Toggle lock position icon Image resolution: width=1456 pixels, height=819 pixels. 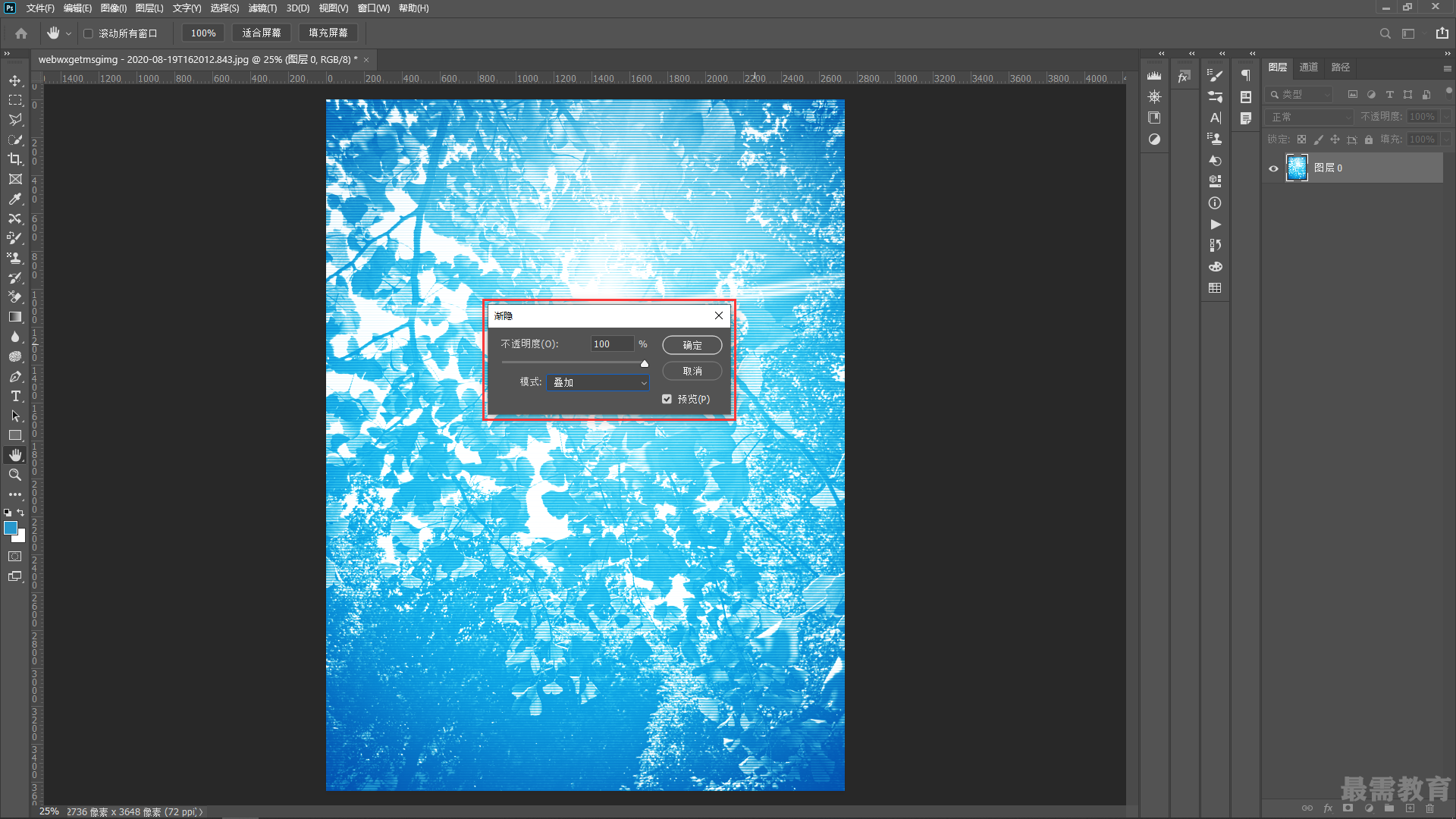[1335, 140]
